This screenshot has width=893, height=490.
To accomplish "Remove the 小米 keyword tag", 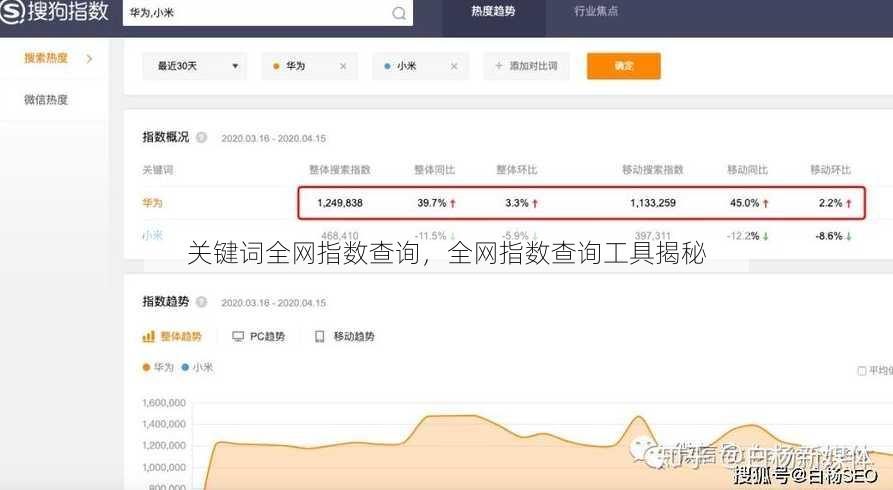I will click(454, 66).
